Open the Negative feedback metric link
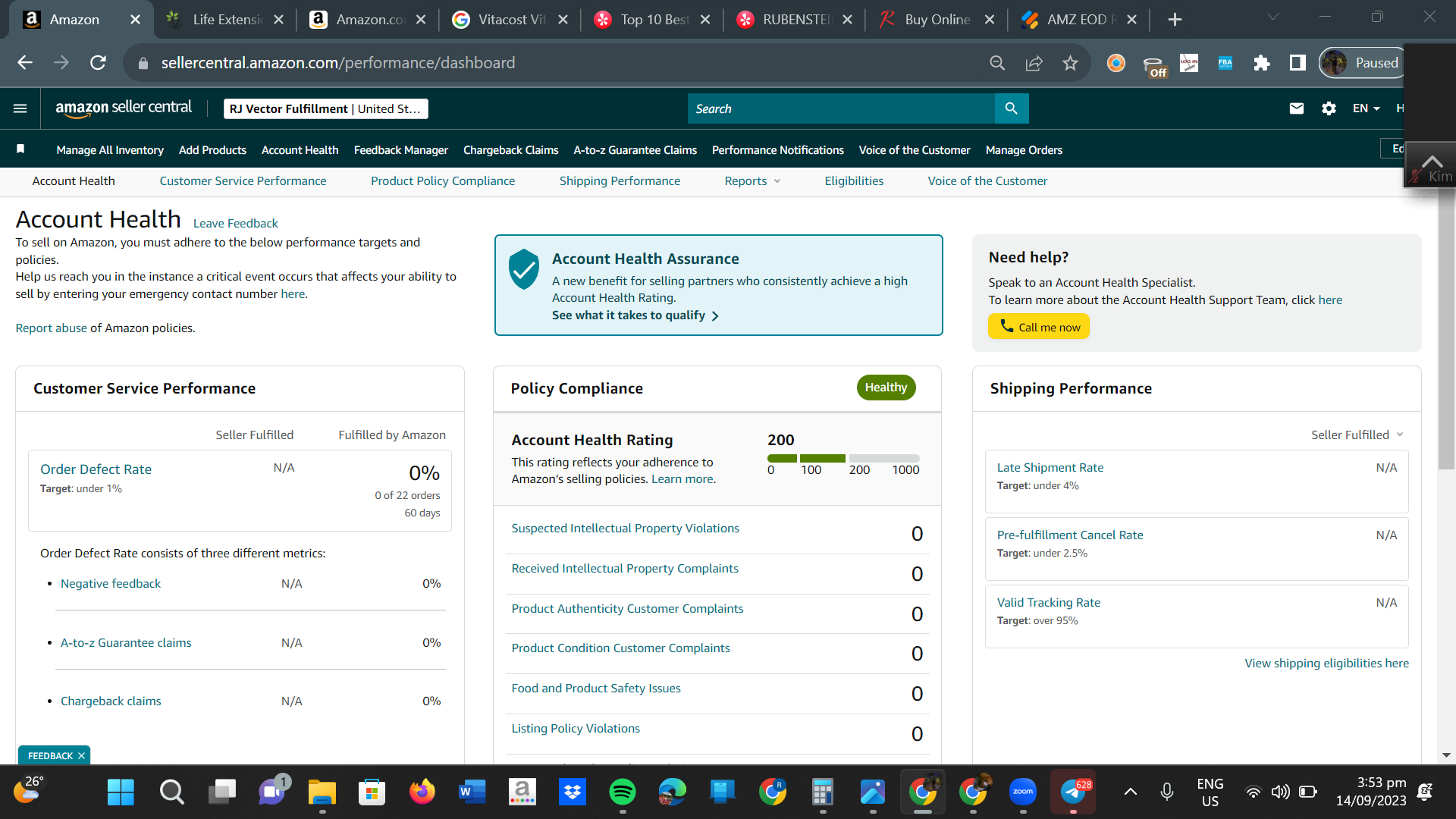This screenshot has width=1456, height=819. [111, 584]
